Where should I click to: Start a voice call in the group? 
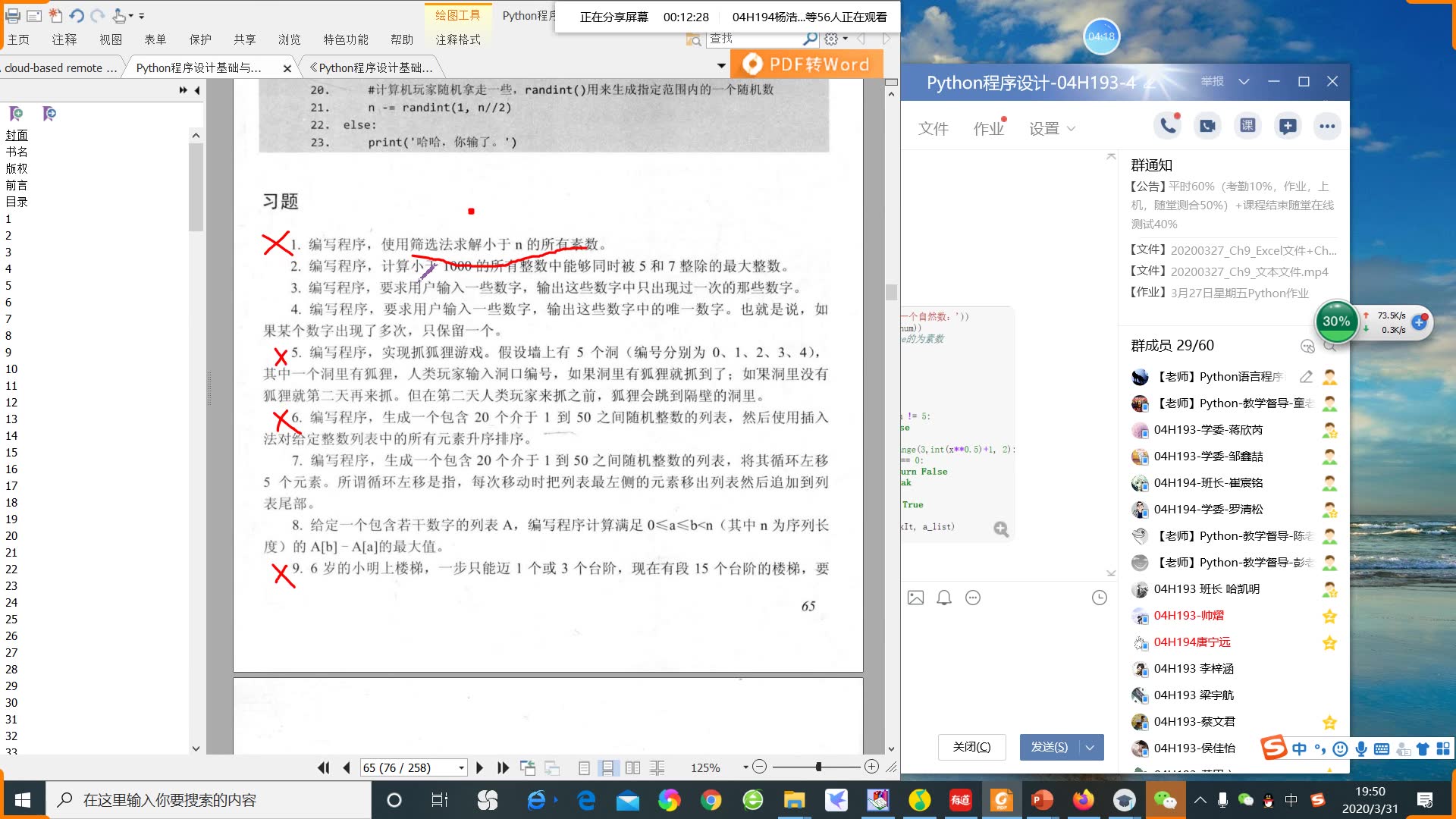click(1168, 126)
